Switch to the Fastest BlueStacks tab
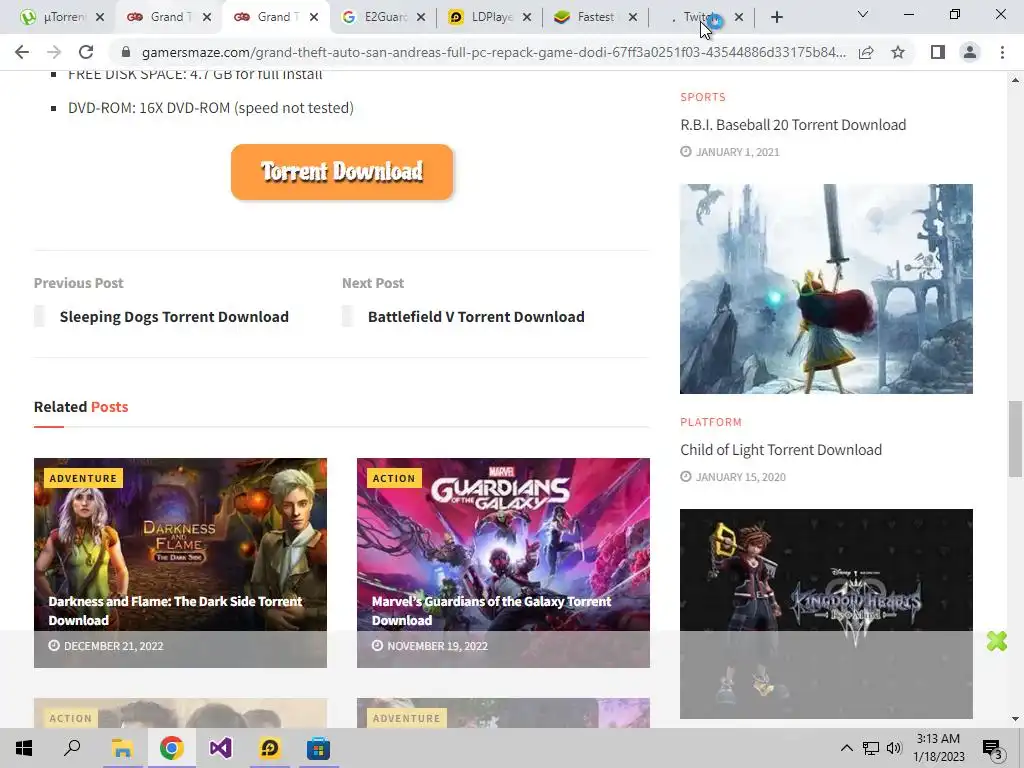The width and height of the screenshot is (1024, 768). point(596,17)
